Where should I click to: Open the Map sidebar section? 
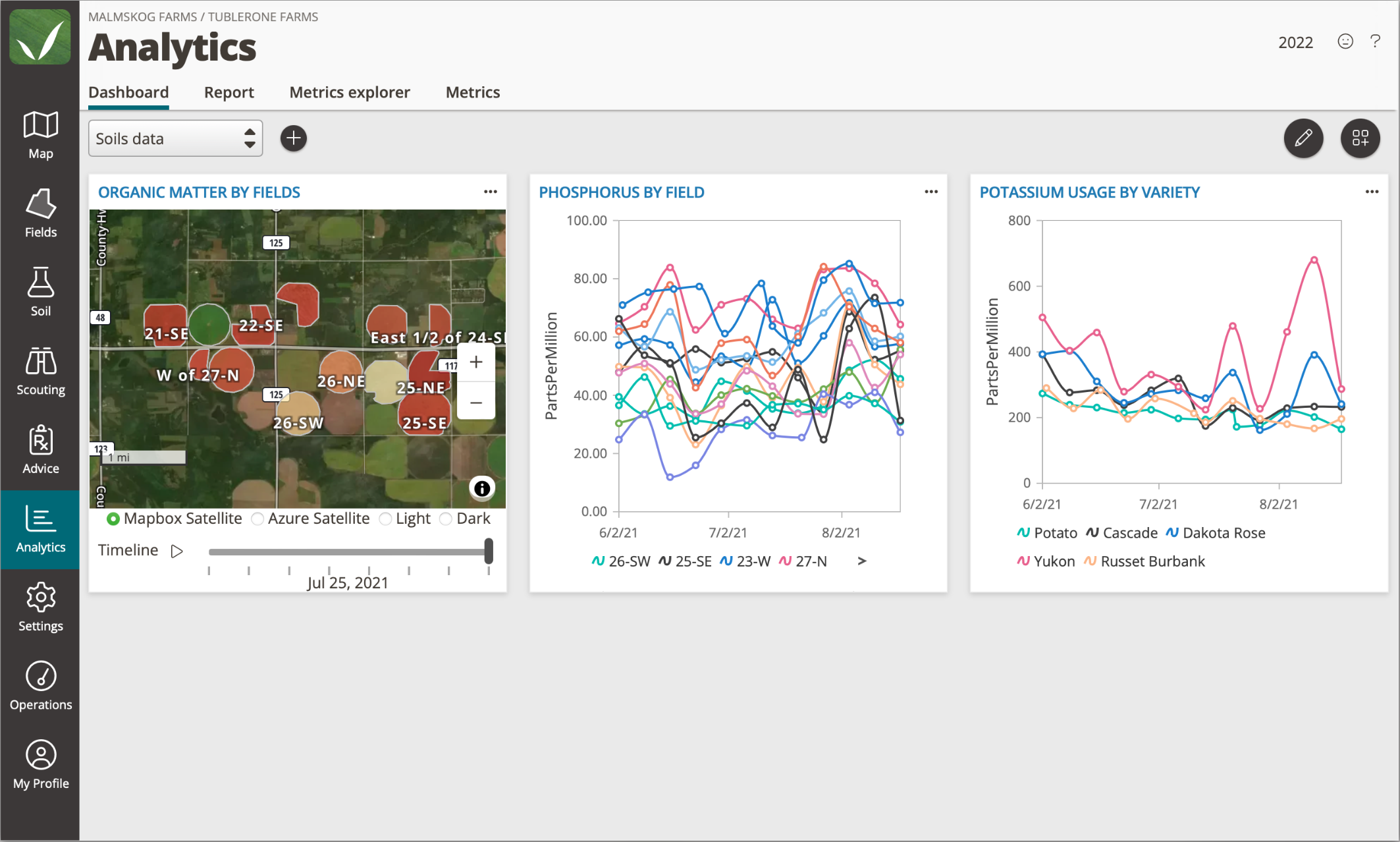tap(40, 135)
